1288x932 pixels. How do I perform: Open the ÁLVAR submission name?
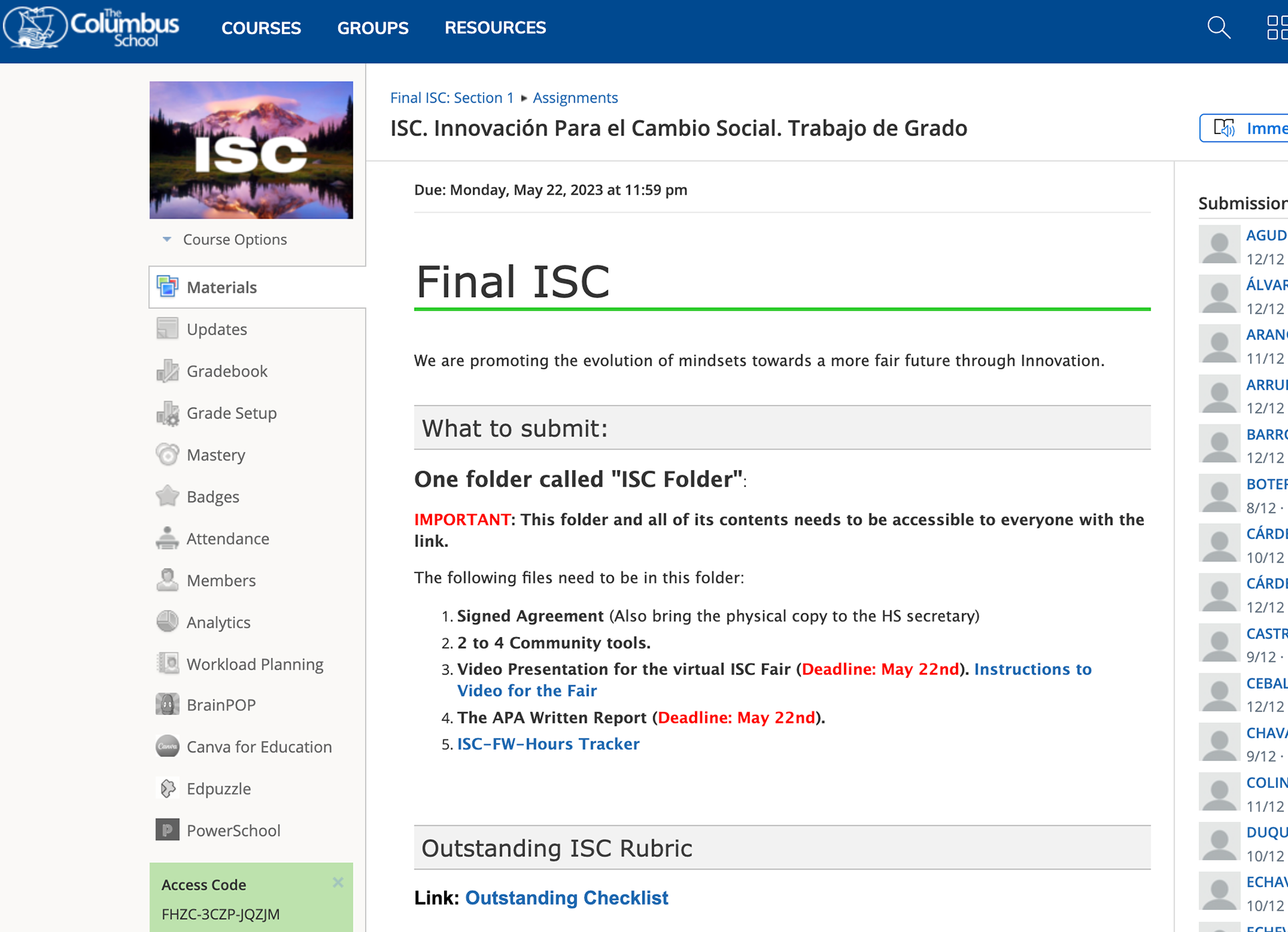(1267, 284)
